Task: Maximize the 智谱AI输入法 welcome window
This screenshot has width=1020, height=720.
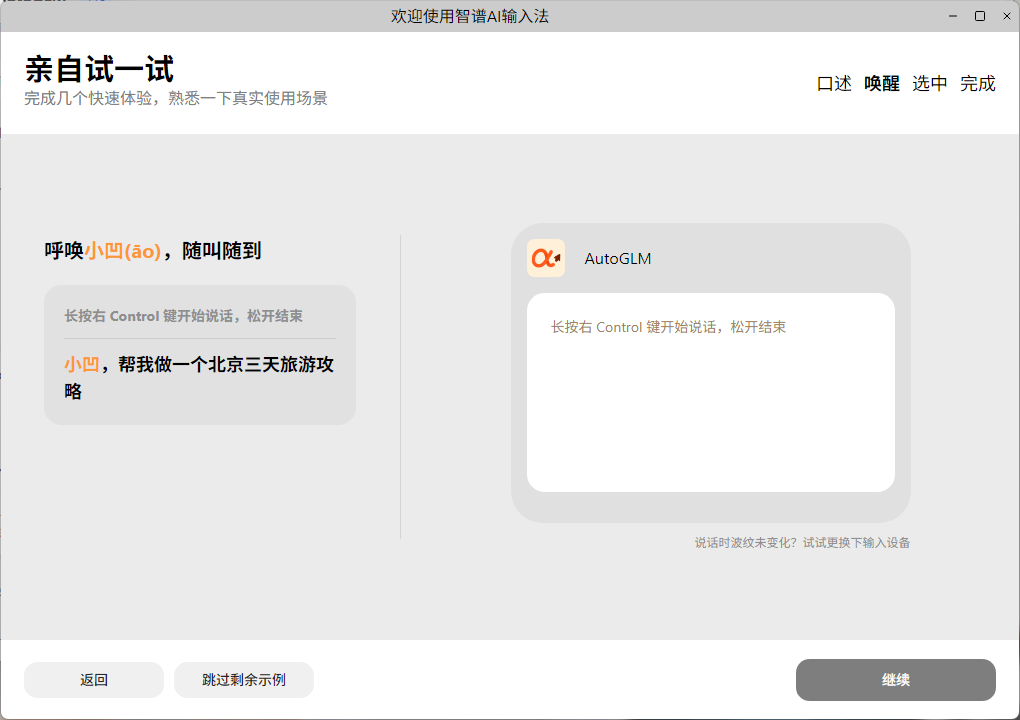Action: (x=980, y=16)
